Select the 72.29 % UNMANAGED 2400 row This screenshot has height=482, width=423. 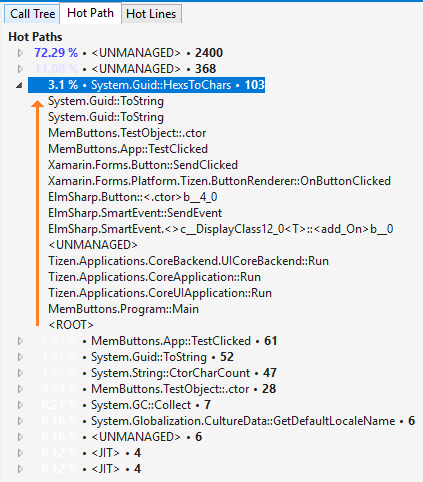(128, 53)
